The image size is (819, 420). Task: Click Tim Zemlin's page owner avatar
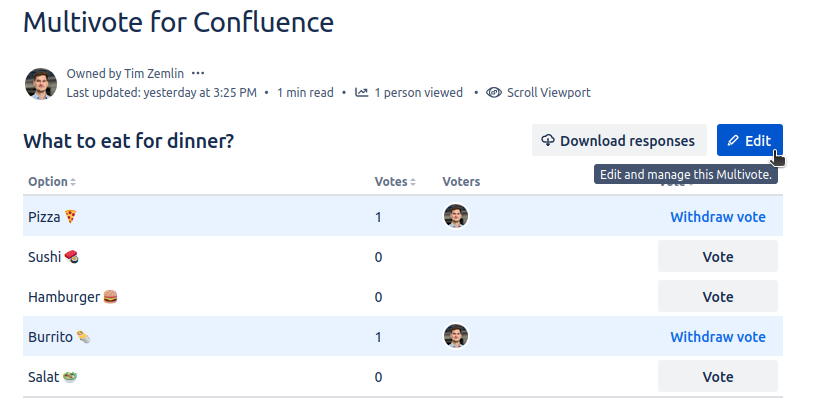pos(40,83)
